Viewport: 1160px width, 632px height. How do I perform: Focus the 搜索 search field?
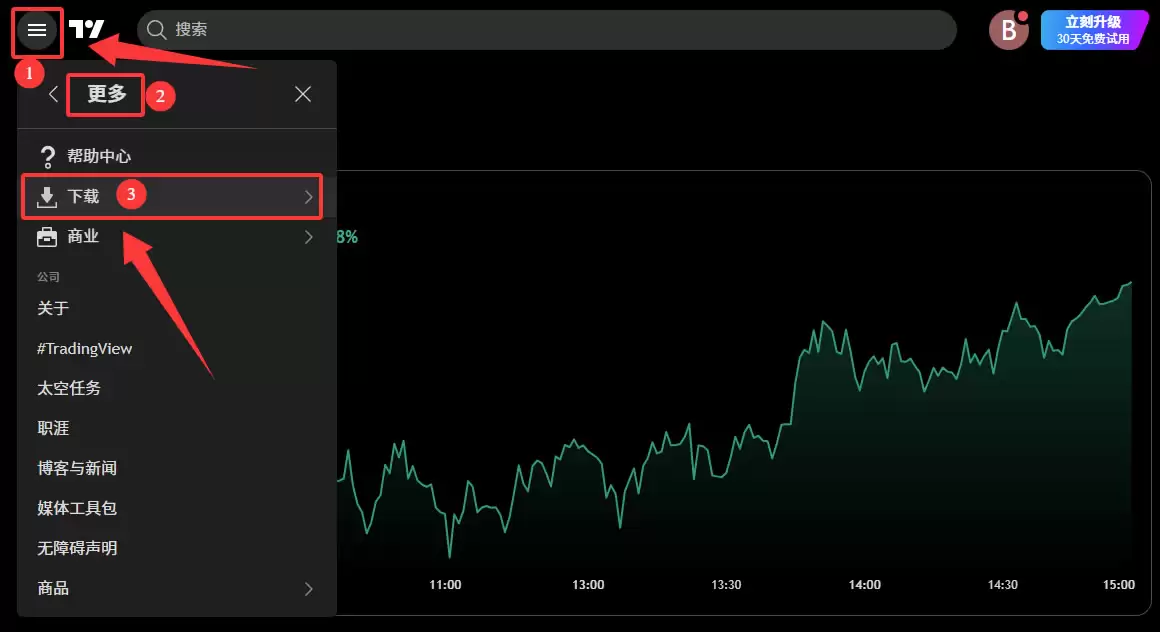pos(547,30)
